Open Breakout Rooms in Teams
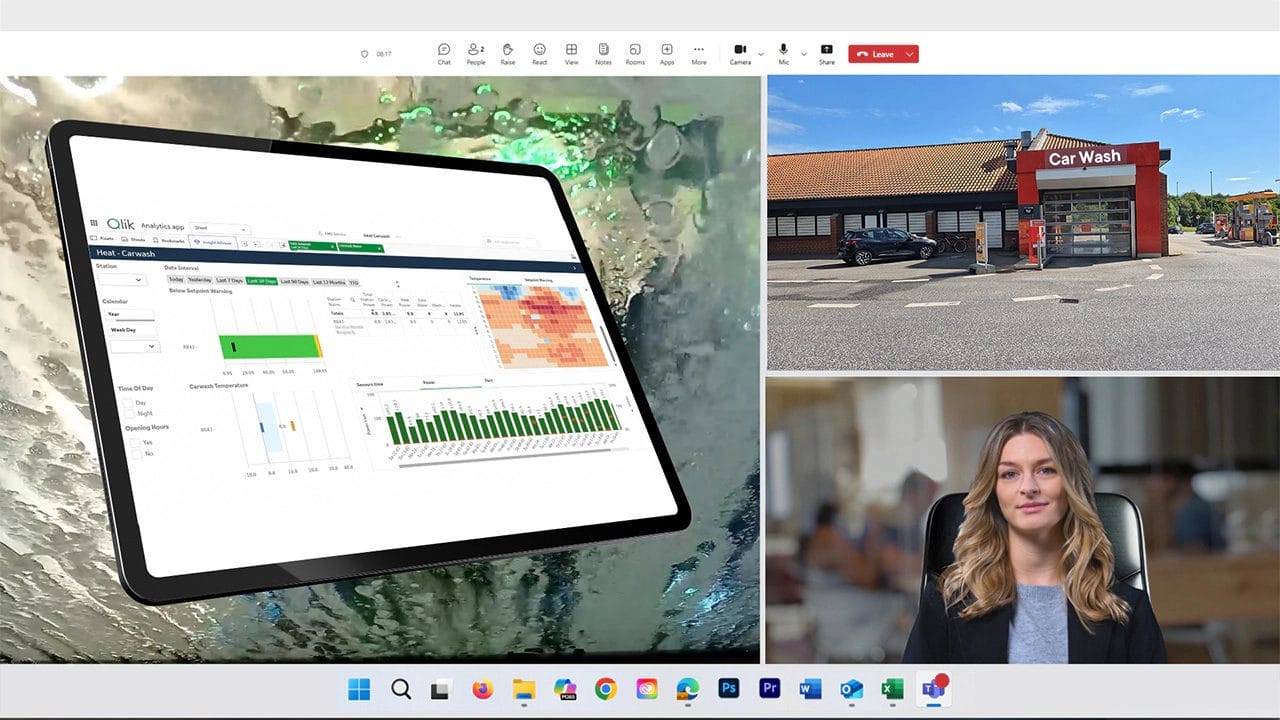 pyautogui.click(x=635, y=52)
